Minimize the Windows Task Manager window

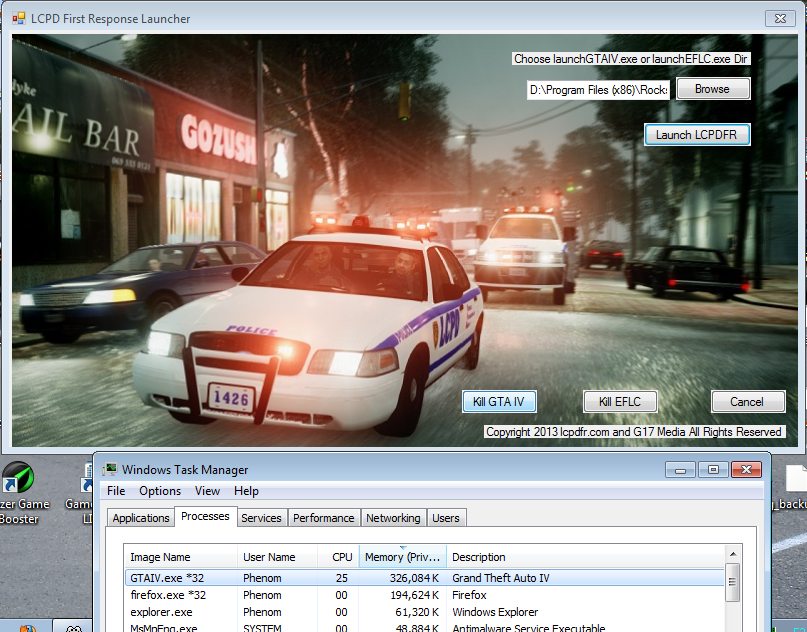681,469
